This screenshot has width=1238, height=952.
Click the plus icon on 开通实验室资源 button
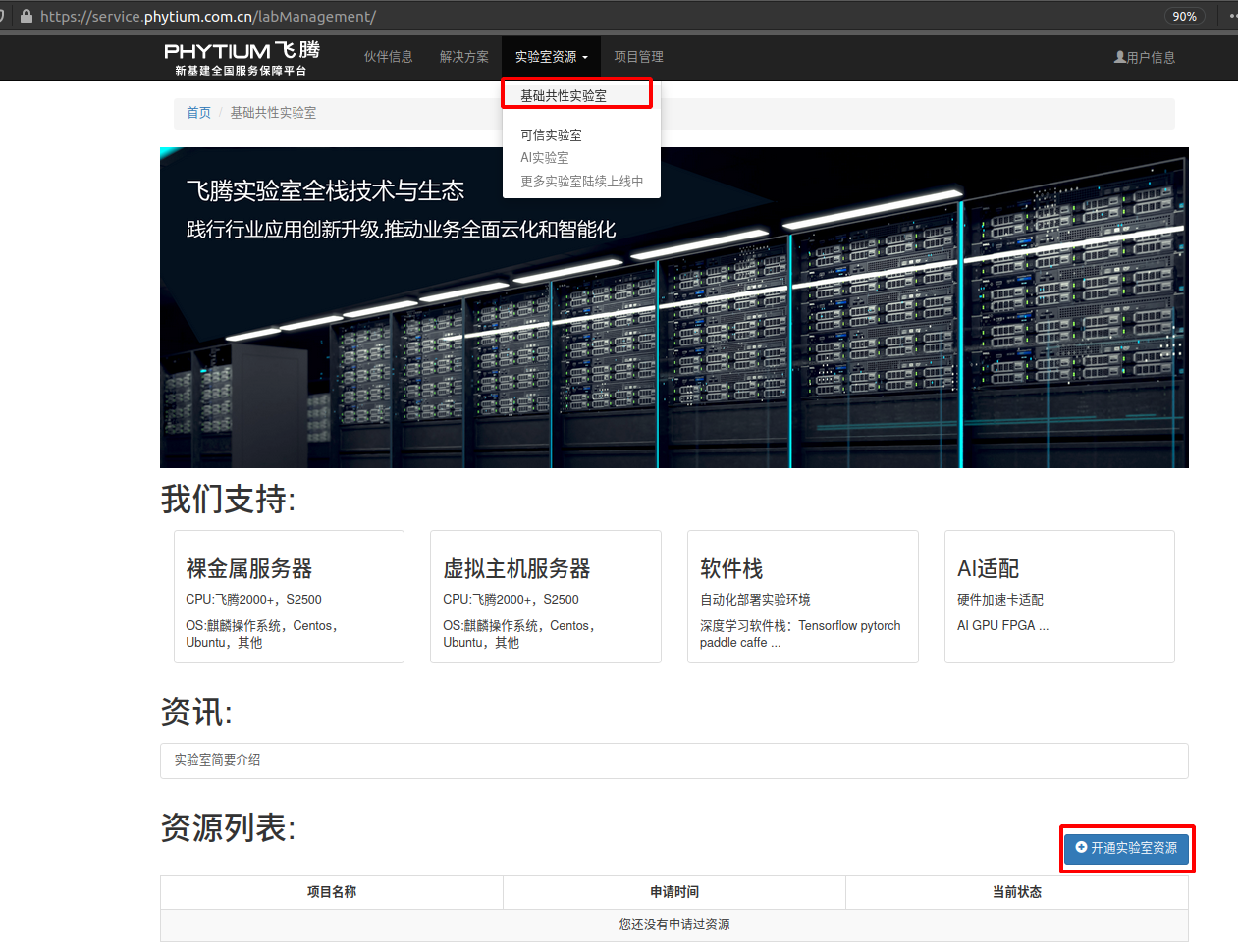click(1081, 847)
